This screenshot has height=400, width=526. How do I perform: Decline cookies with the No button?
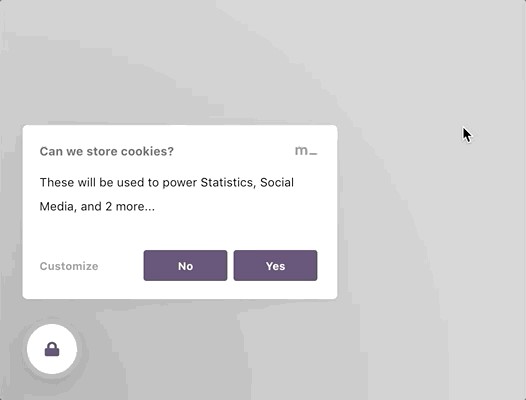pyautogui.click(x=185, y=265)
